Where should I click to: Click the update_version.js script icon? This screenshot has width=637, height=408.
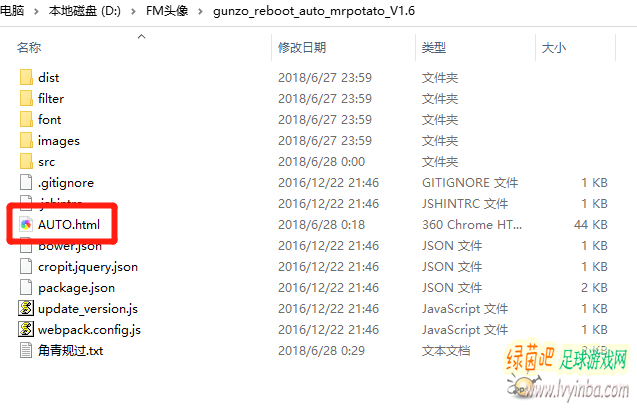coord(26,308)
